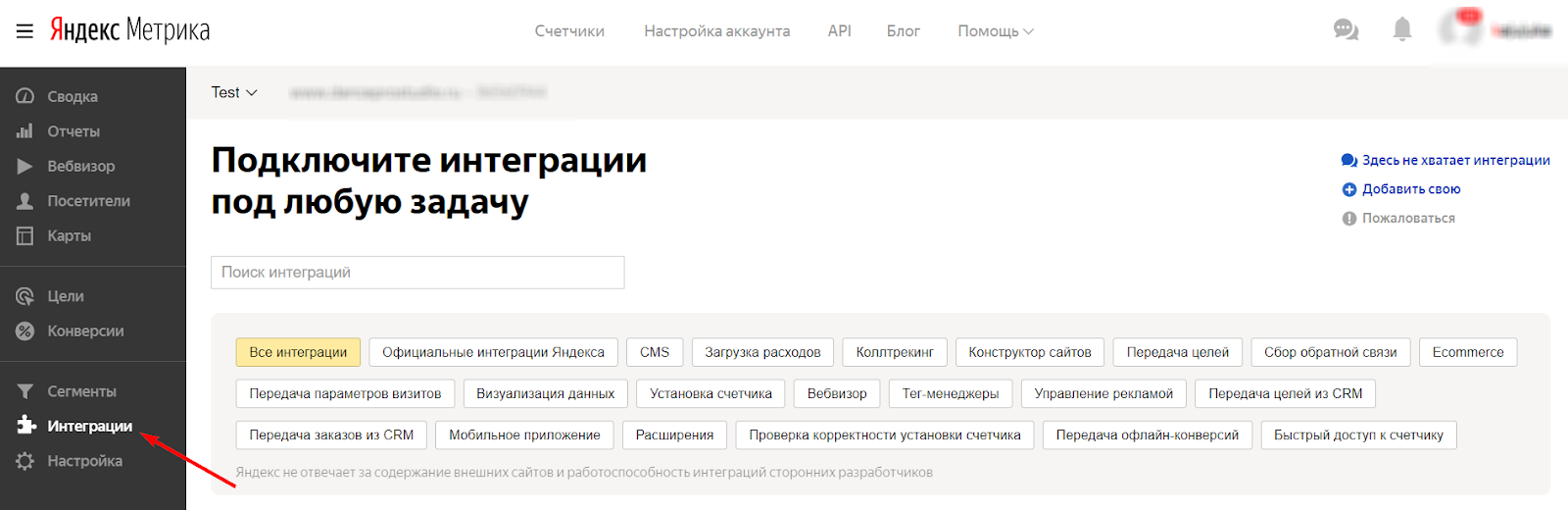The image size is (1568, 510).
Task: Select the Все интеграции filter
Action: 298,352
